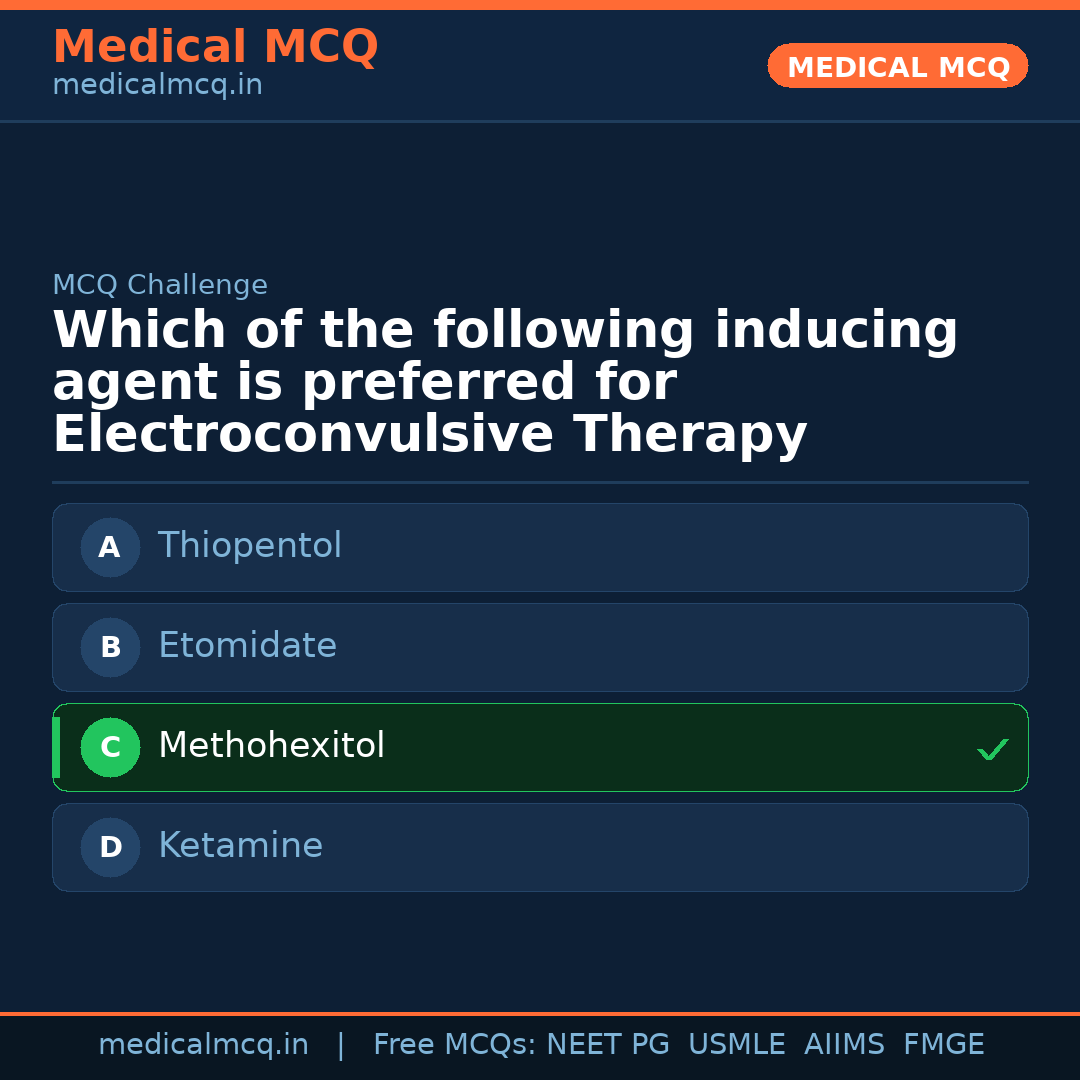Select answer option A Thiopentol
This screenshot has width=1080, height=1080.
[x=540, y=547]
